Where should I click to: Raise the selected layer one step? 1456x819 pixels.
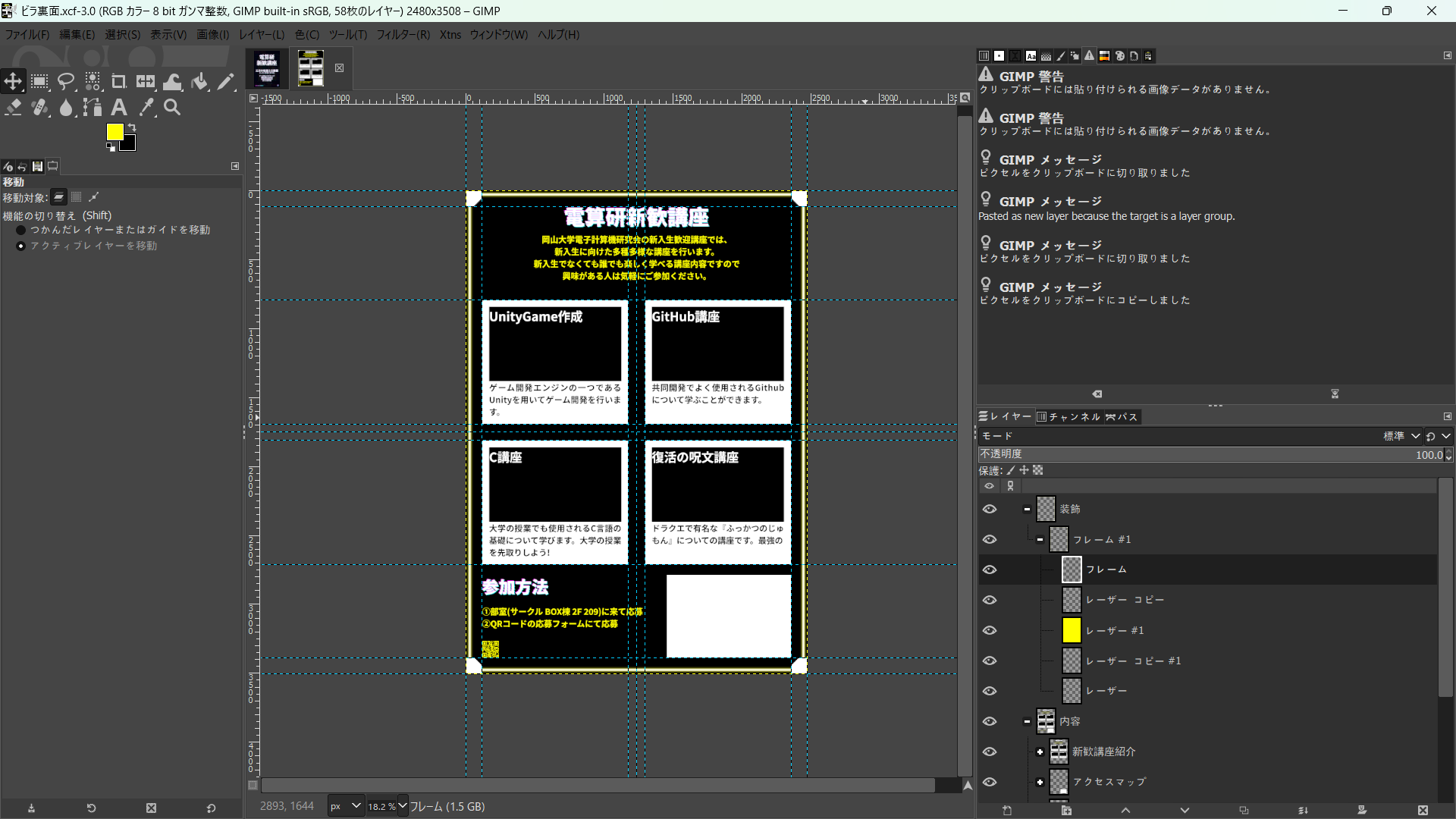[x=1125, y=810]
